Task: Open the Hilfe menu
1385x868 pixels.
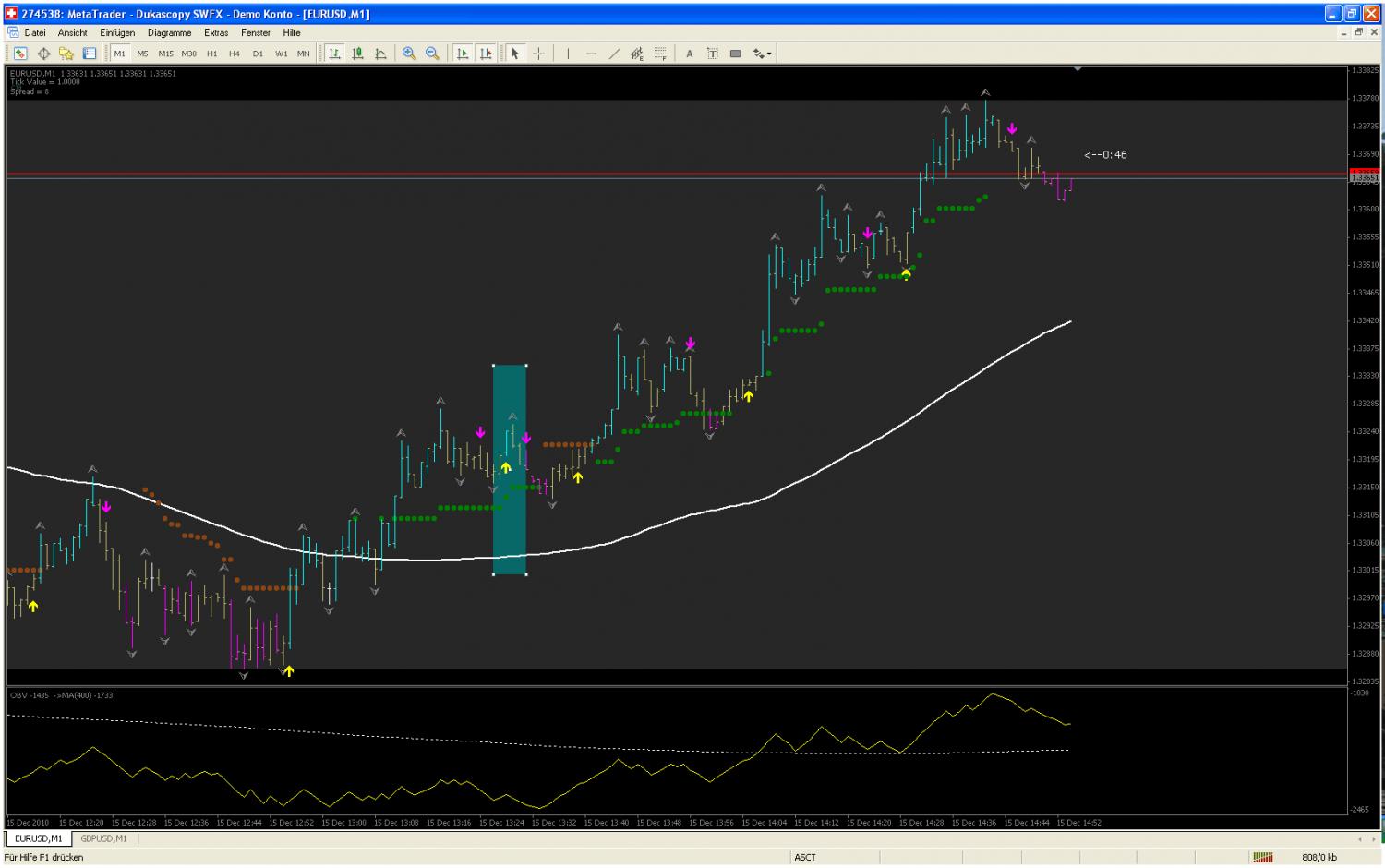Action: coord(292,32)
